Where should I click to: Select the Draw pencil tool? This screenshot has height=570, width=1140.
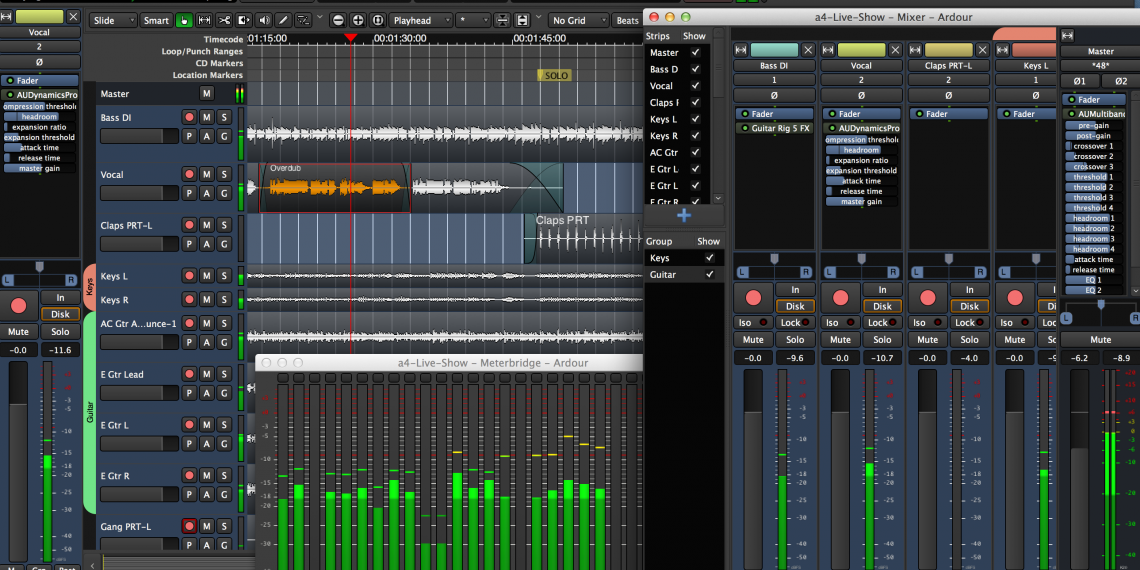pyautogui.click(x=283, y=20)
